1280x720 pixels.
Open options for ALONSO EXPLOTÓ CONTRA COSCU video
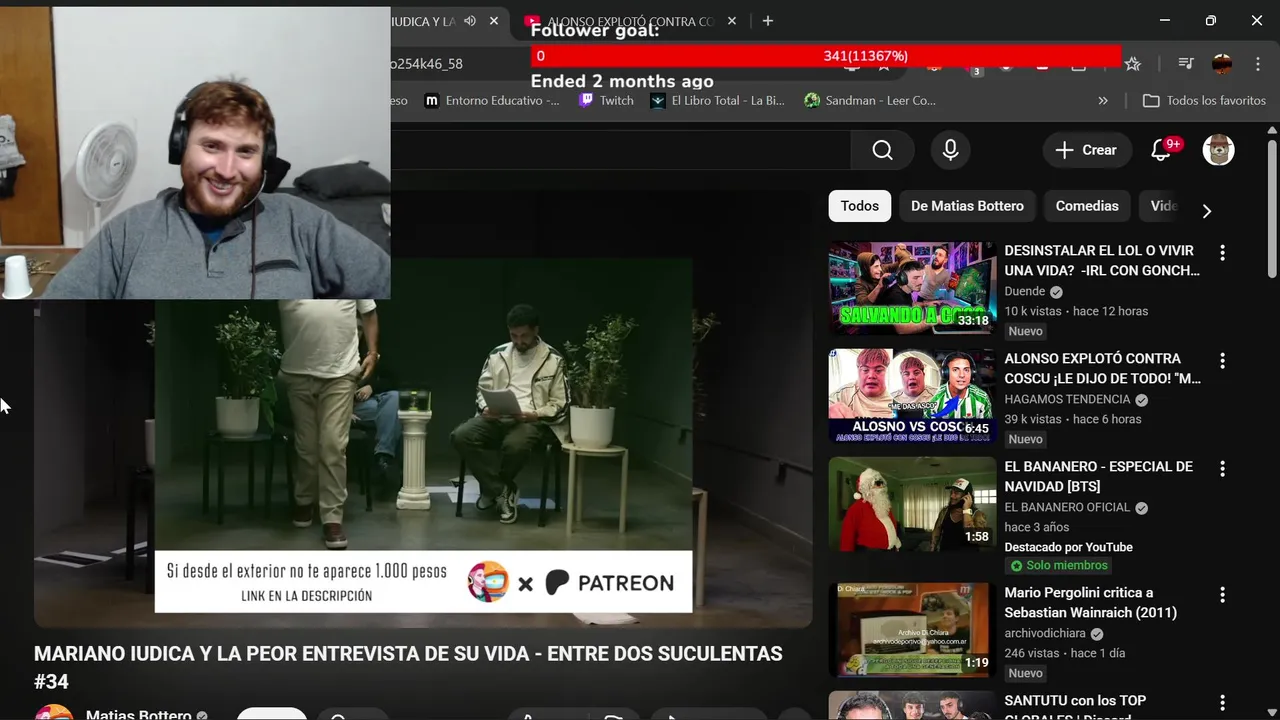[1222, 360]
